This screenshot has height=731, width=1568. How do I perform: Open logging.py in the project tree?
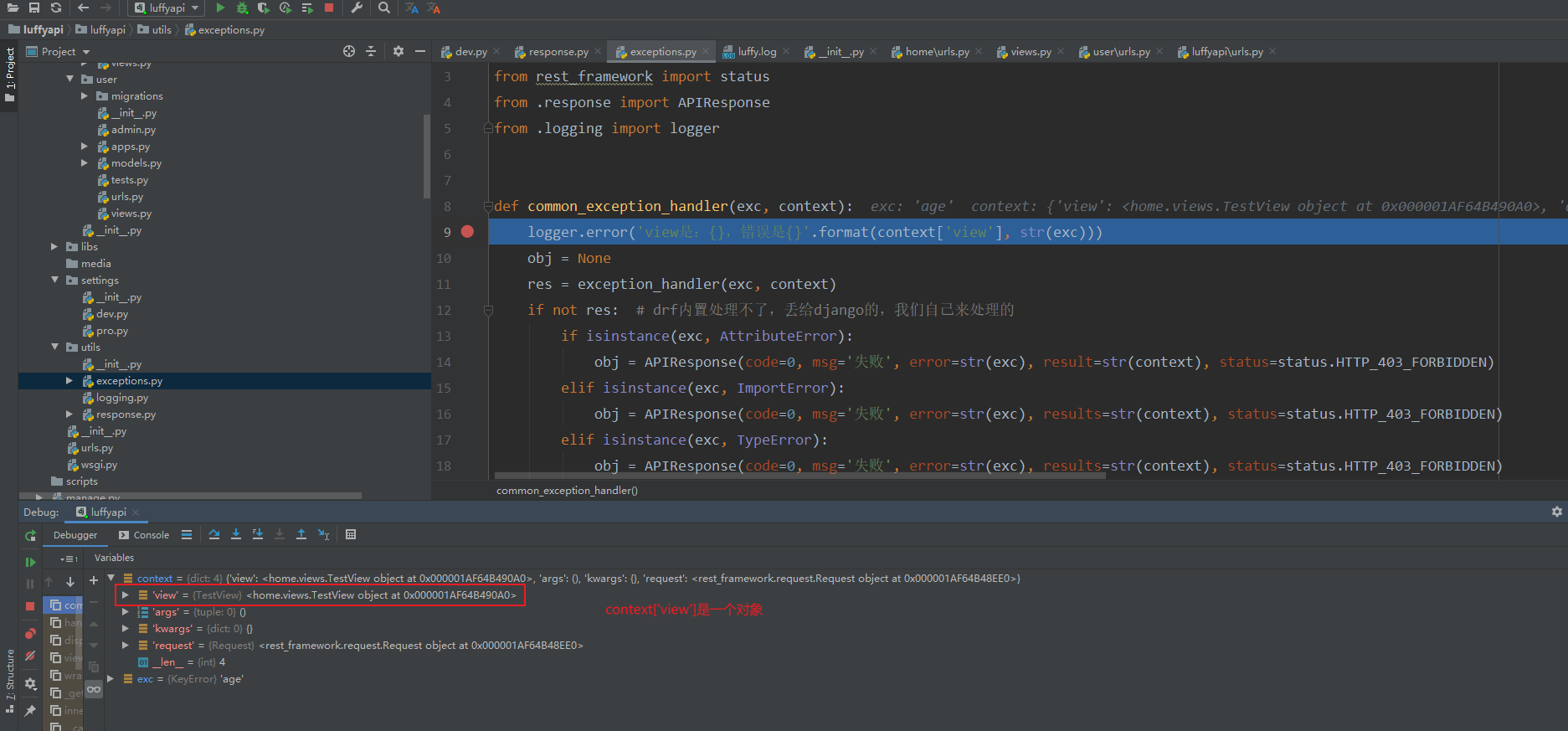(121, 398)
